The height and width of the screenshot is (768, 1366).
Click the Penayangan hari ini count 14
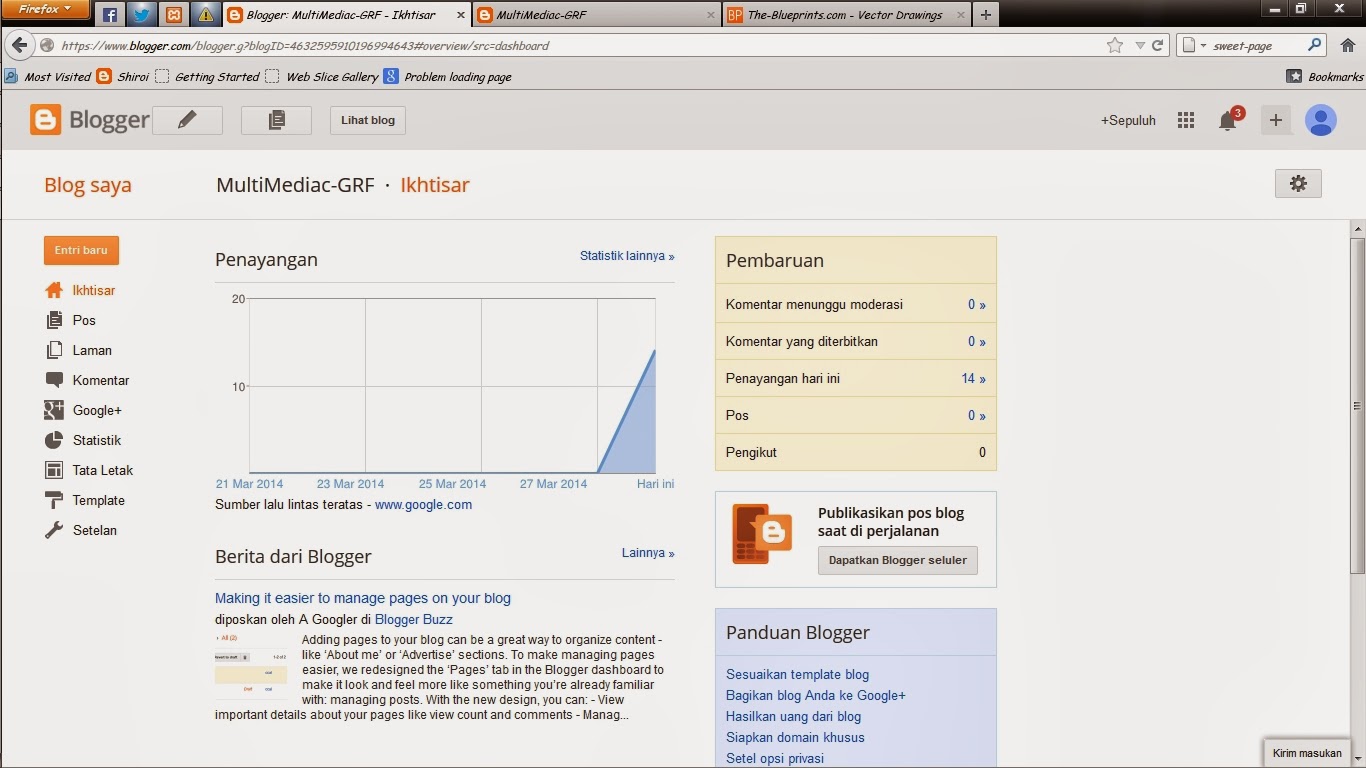point(973,379)
